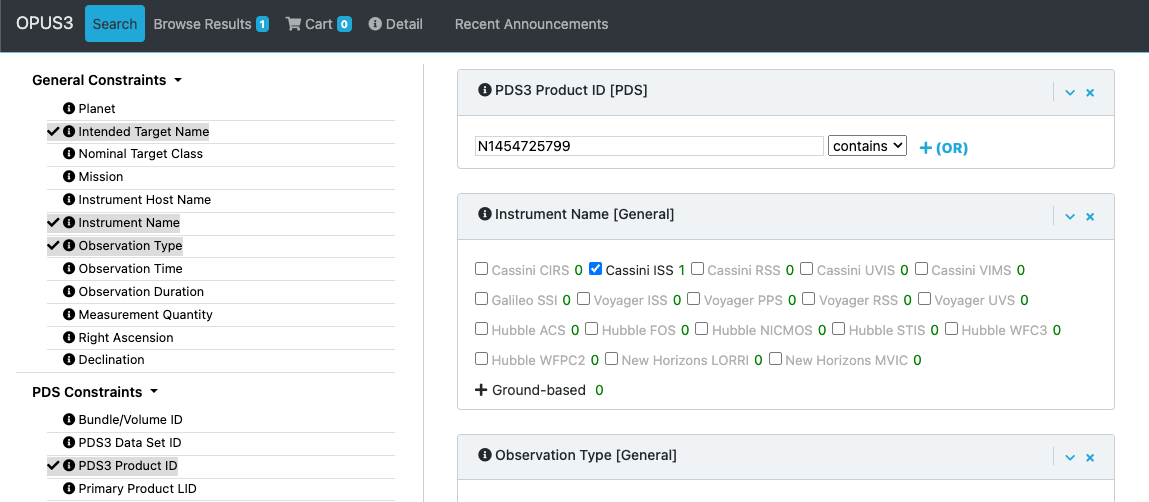Check the Cassini CIRS checkbox

482,269
